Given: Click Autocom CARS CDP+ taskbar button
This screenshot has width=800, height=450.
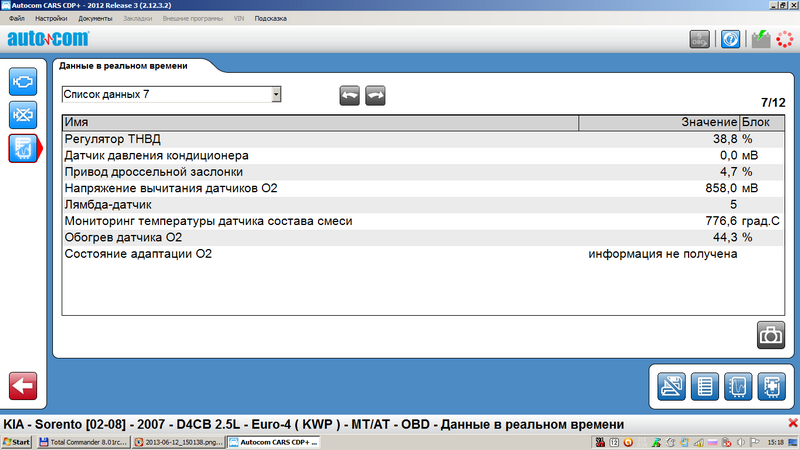Looking at the screenshot, I should pyautogui.click(x=273, y=442).
